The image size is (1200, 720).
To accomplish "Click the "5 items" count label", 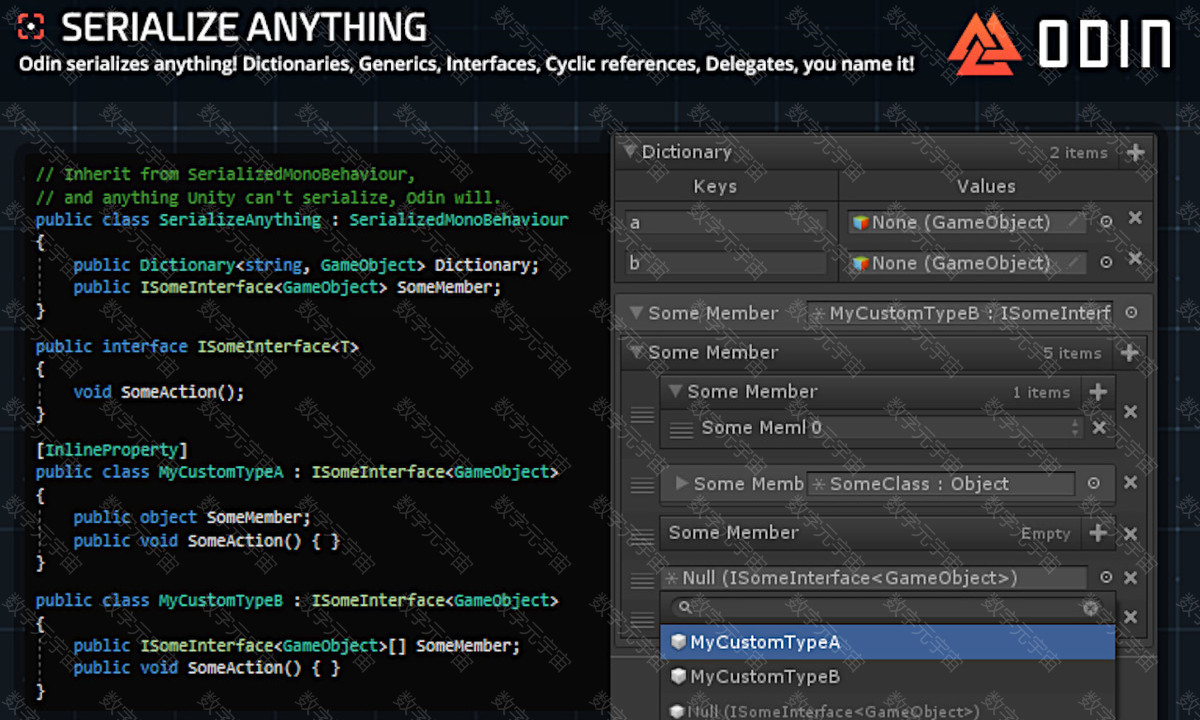I will tap(1072, 353).
